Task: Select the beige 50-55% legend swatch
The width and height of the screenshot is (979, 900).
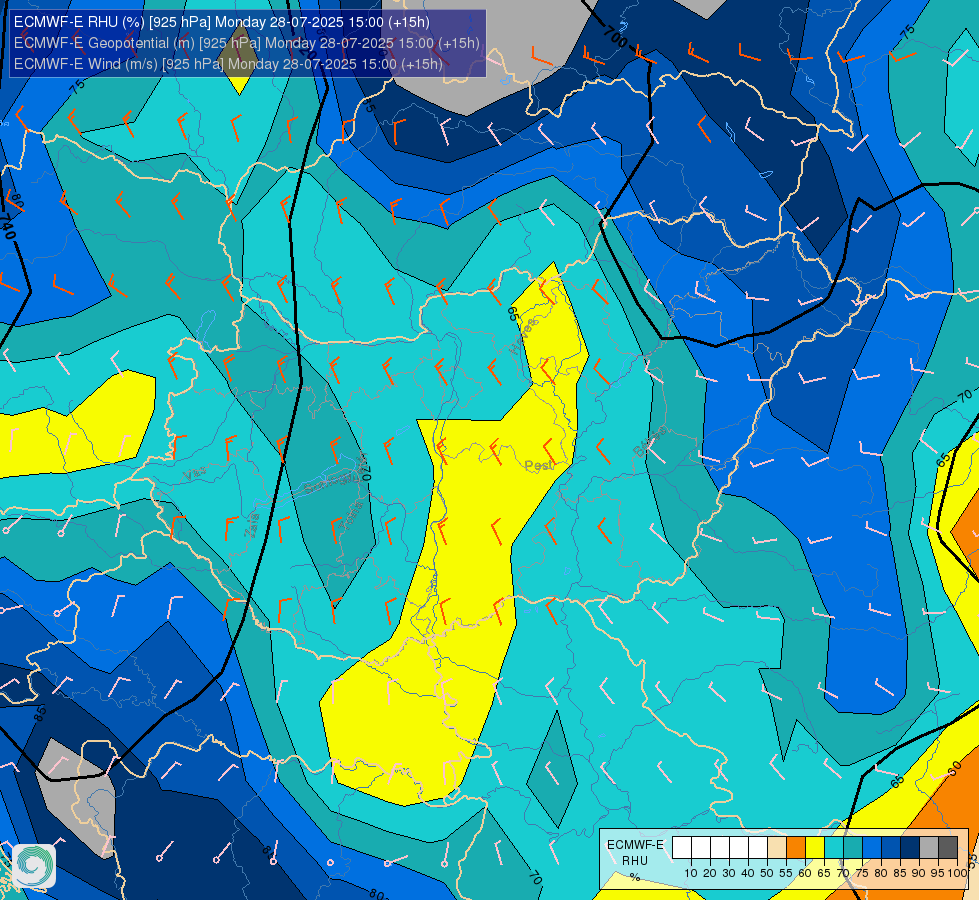Action: pyautogui.click(x=777, y=848)
